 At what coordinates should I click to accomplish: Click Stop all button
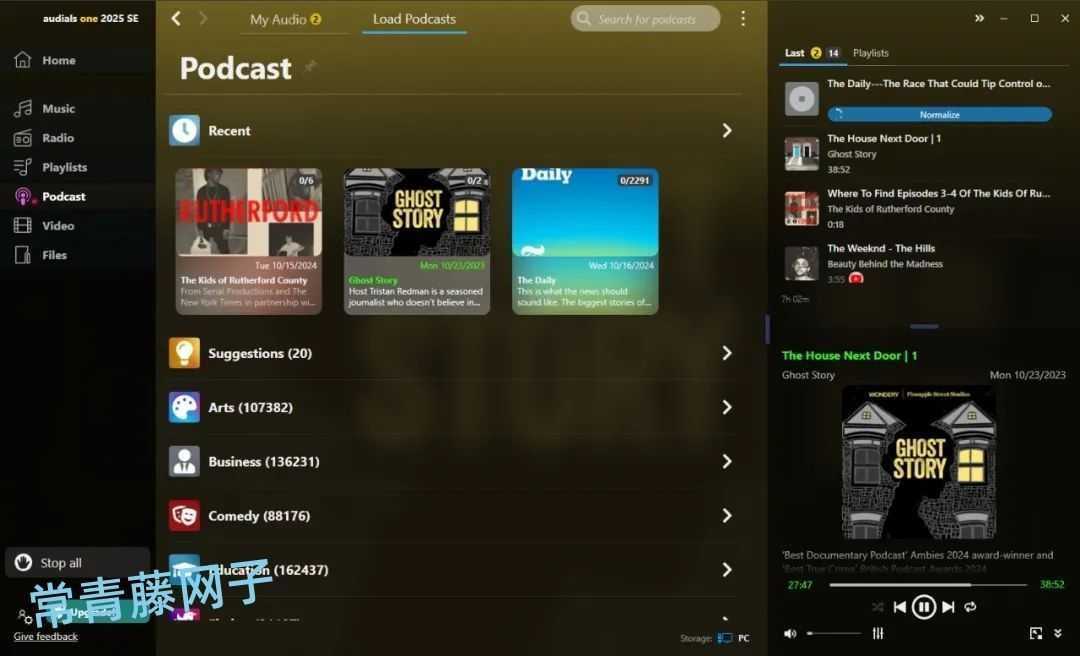[x=77, y=563]
